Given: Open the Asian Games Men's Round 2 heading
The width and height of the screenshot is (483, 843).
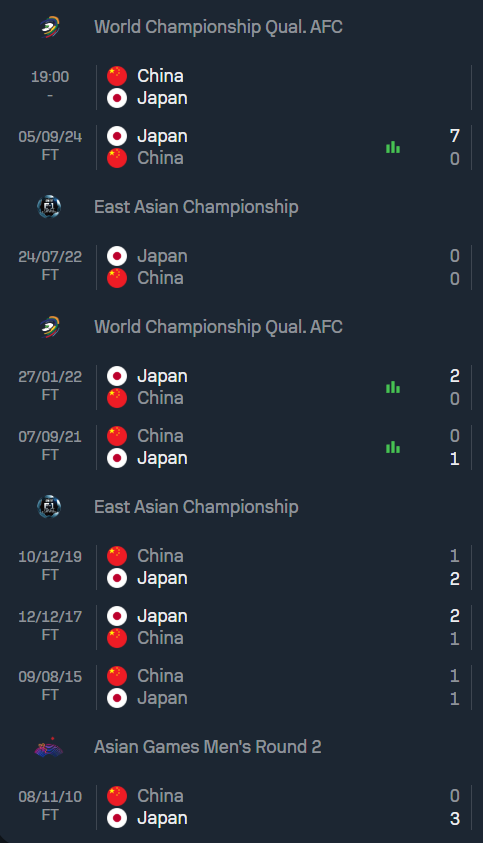Looking at the screenshot, I should pos(208,747).
